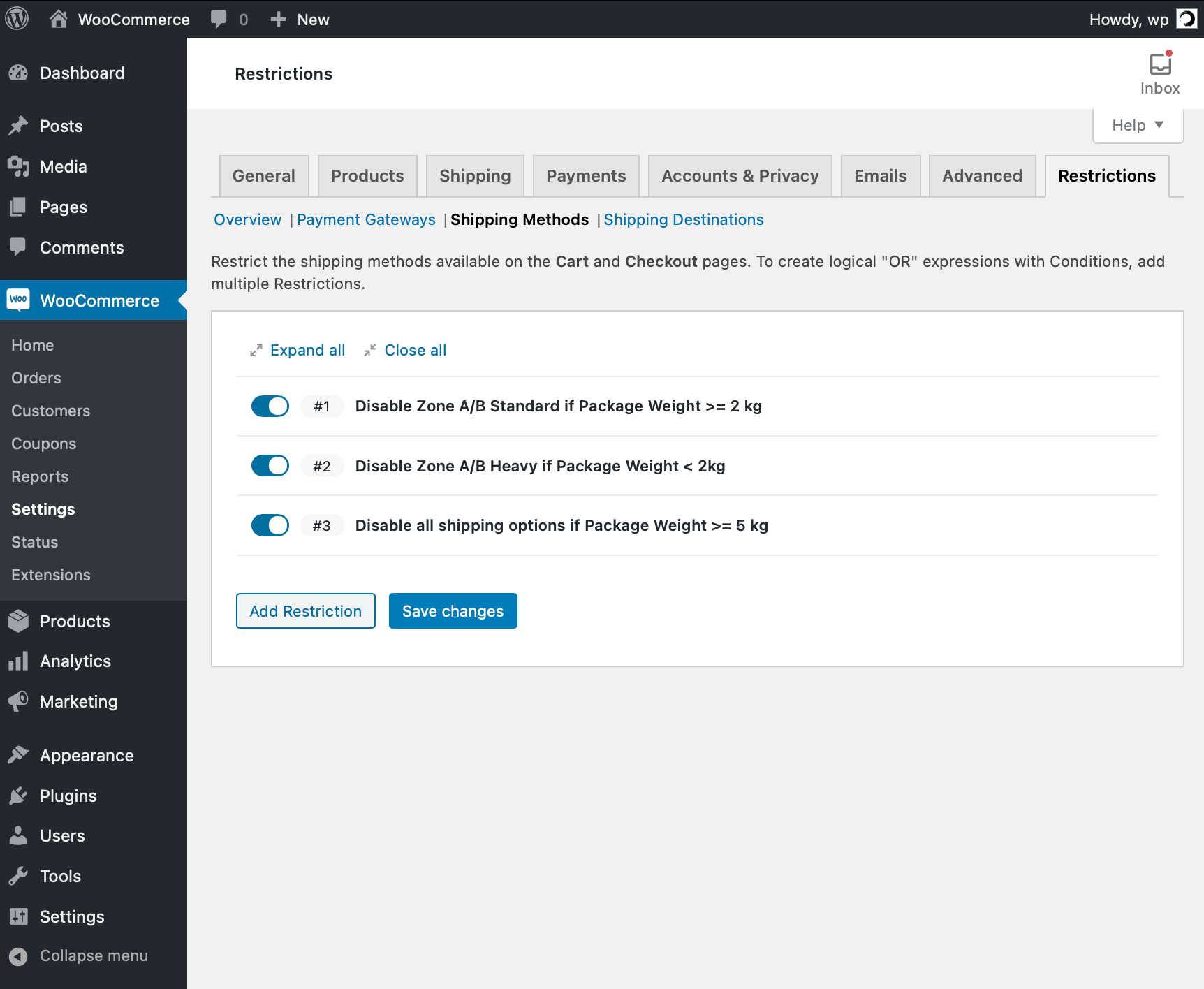This screenshot has width=1204, height=989.
Task: Click the Add Restriction button
Action: 306,611
